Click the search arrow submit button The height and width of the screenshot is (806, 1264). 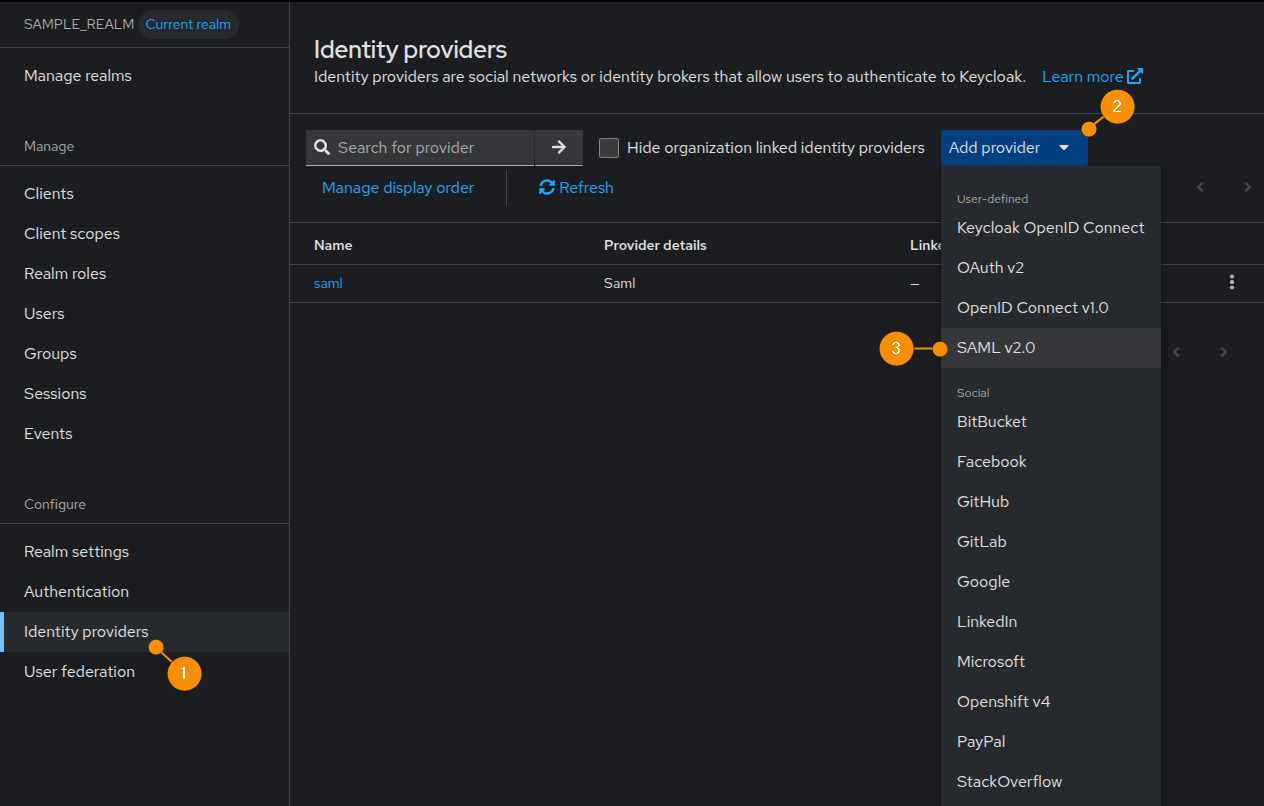(558, 148)
